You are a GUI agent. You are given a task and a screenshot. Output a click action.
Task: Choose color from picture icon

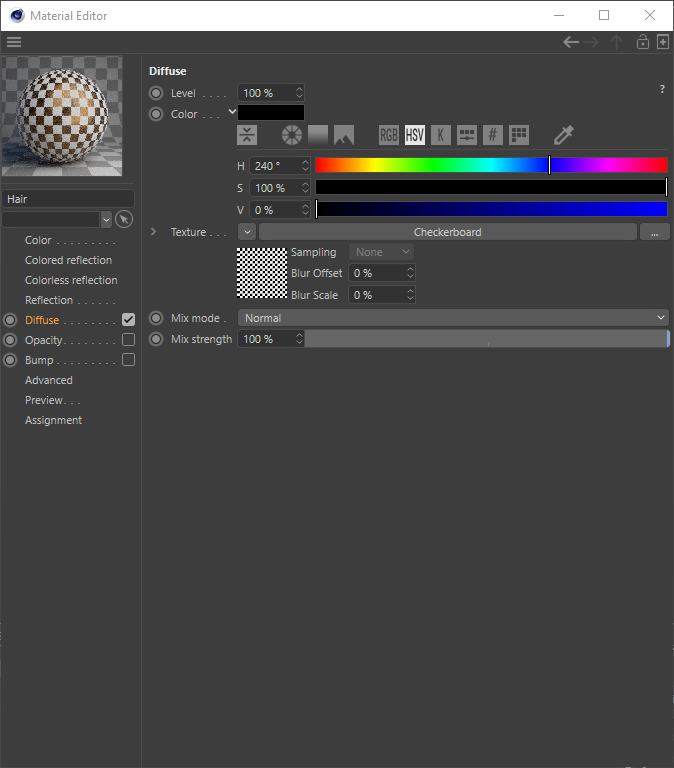point(344,135)
